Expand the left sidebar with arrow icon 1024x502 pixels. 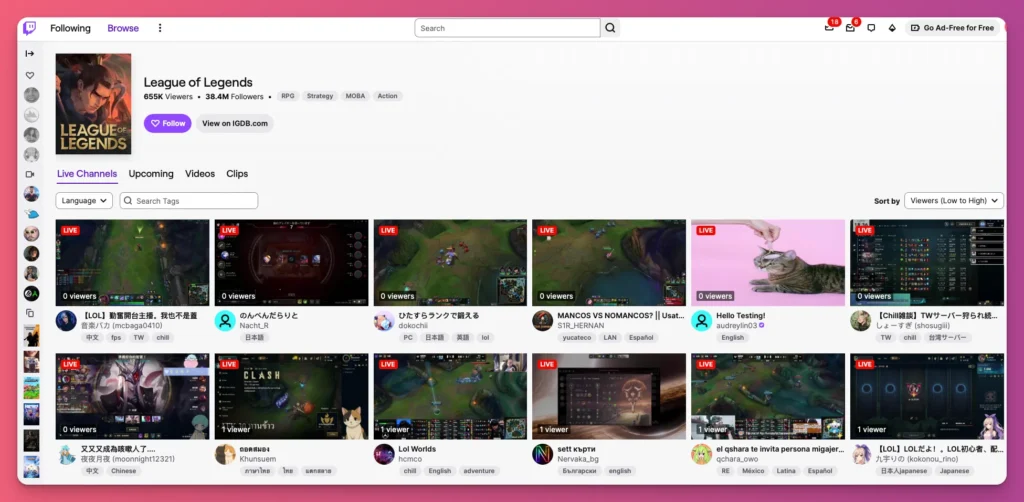coord(30,53)
